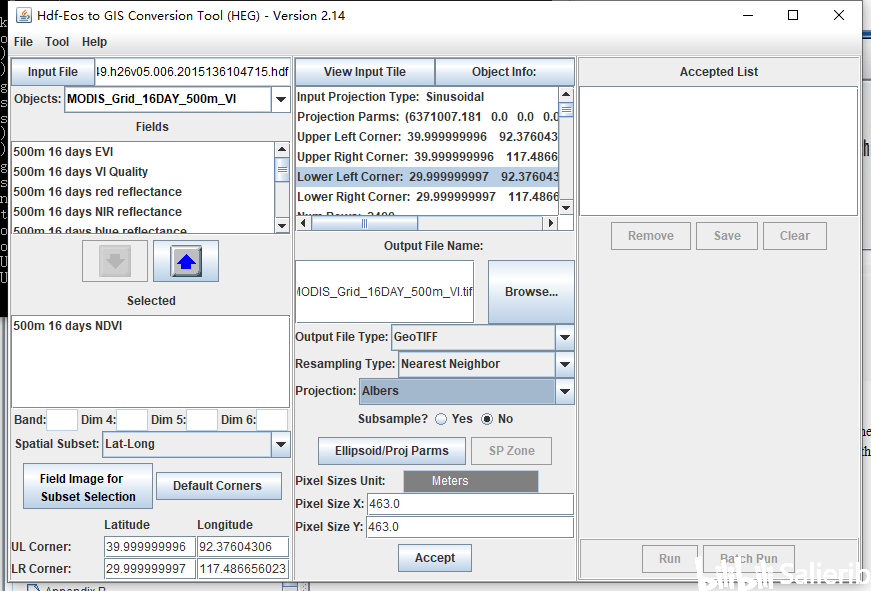Screen dimensions: 871x591
Task: Open the File menu
Action: [23, 42]
